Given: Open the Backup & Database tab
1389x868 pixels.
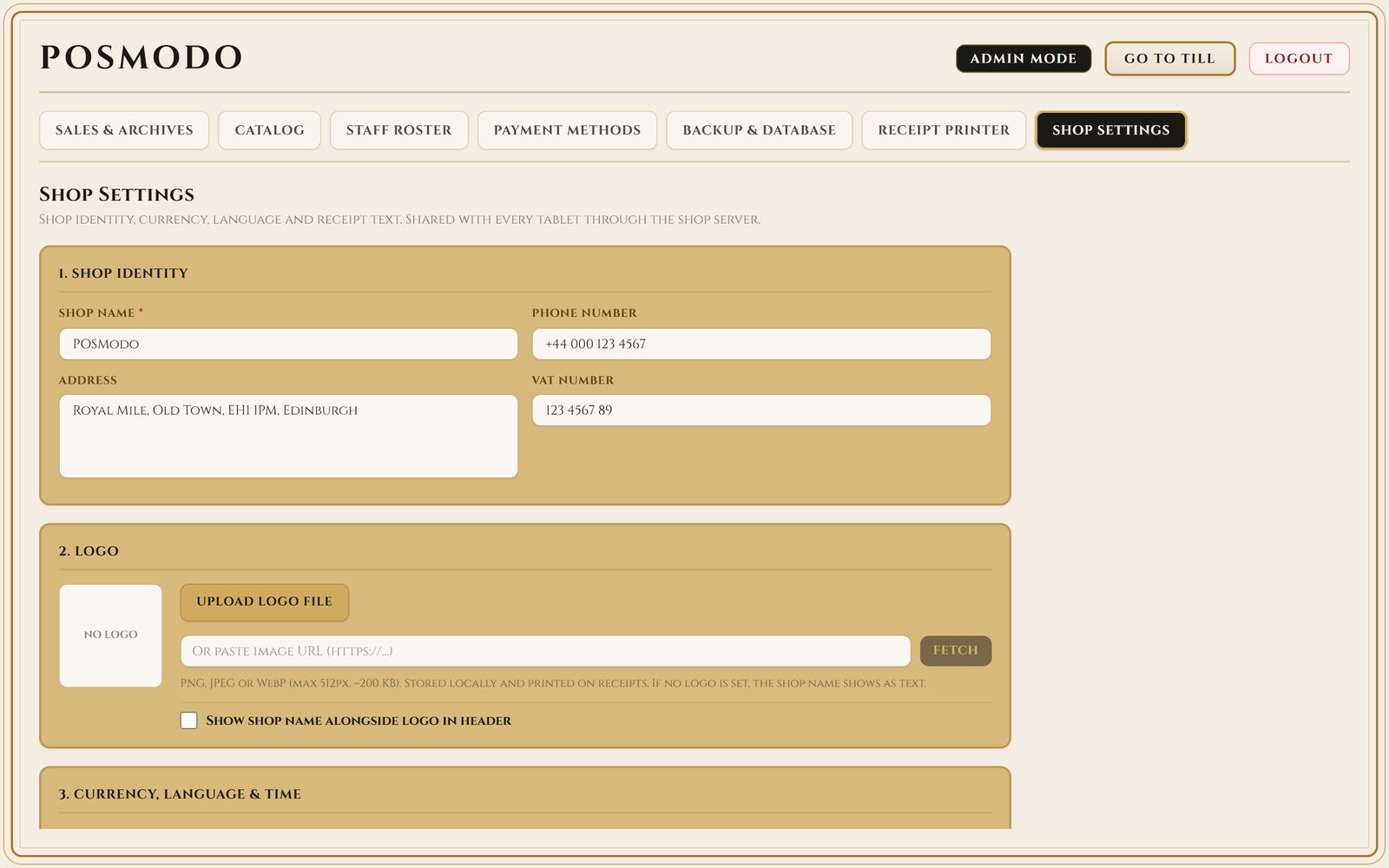Looking at the screenshot, I should [x=760, y=130].
